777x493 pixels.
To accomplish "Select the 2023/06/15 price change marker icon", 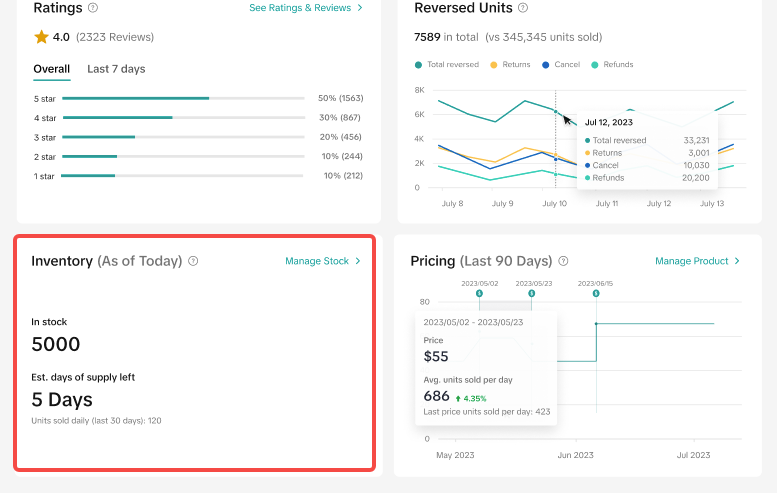I will click(596, 293).
